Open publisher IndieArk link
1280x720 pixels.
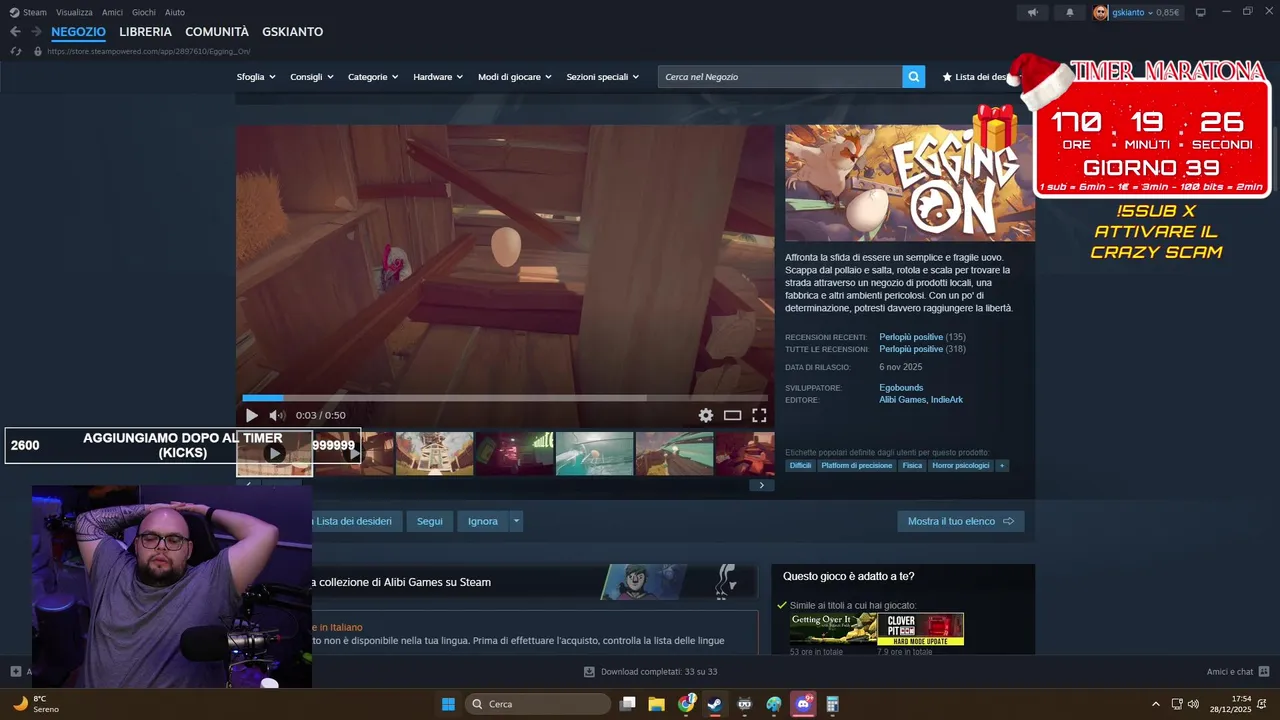tap(947, 400)
